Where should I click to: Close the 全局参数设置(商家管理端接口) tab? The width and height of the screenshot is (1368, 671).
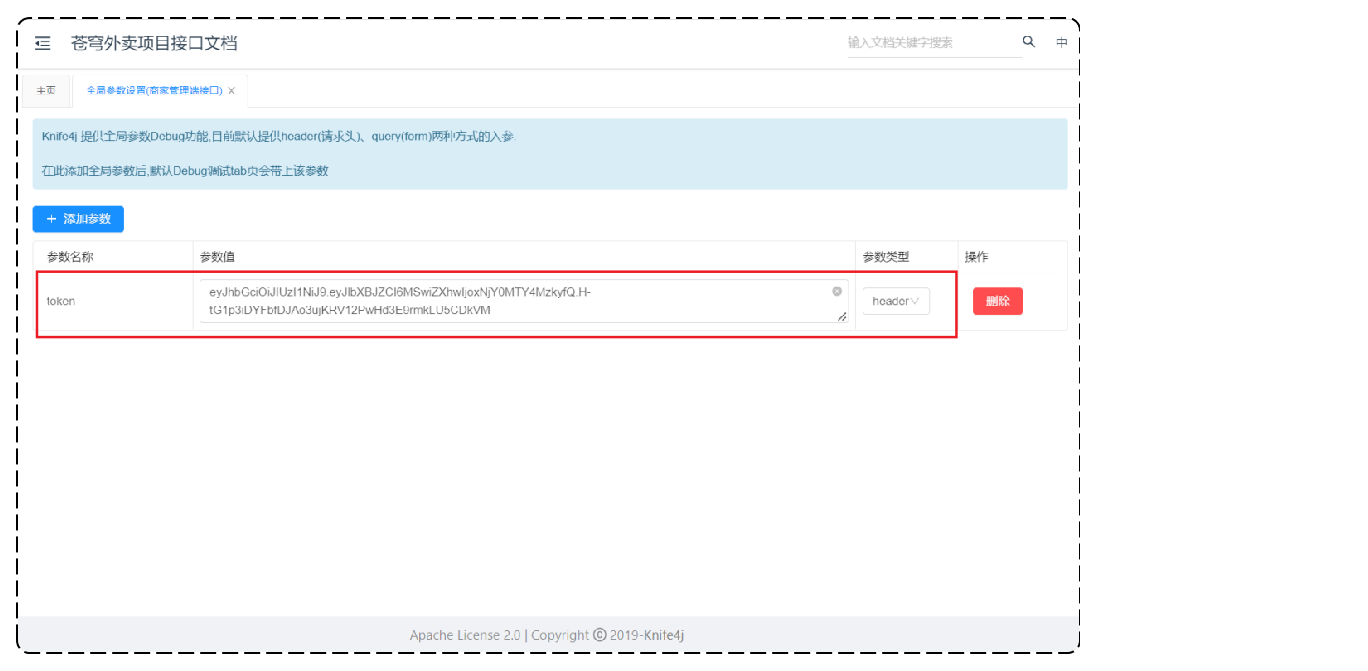(x=230, y=89)
